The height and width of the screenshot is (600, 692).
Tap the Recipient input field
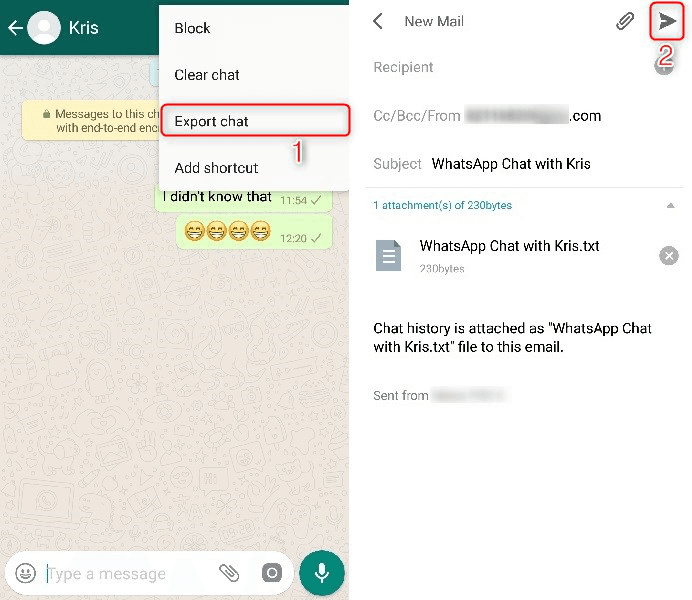[500, 68]
